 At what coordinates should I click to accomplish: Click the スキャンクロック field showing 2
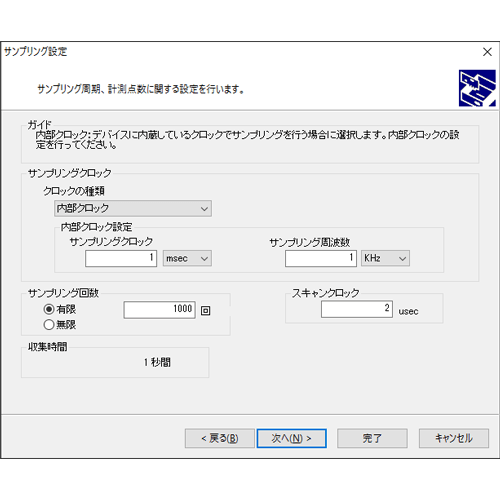pyautogui.click(x=357, y=309)
